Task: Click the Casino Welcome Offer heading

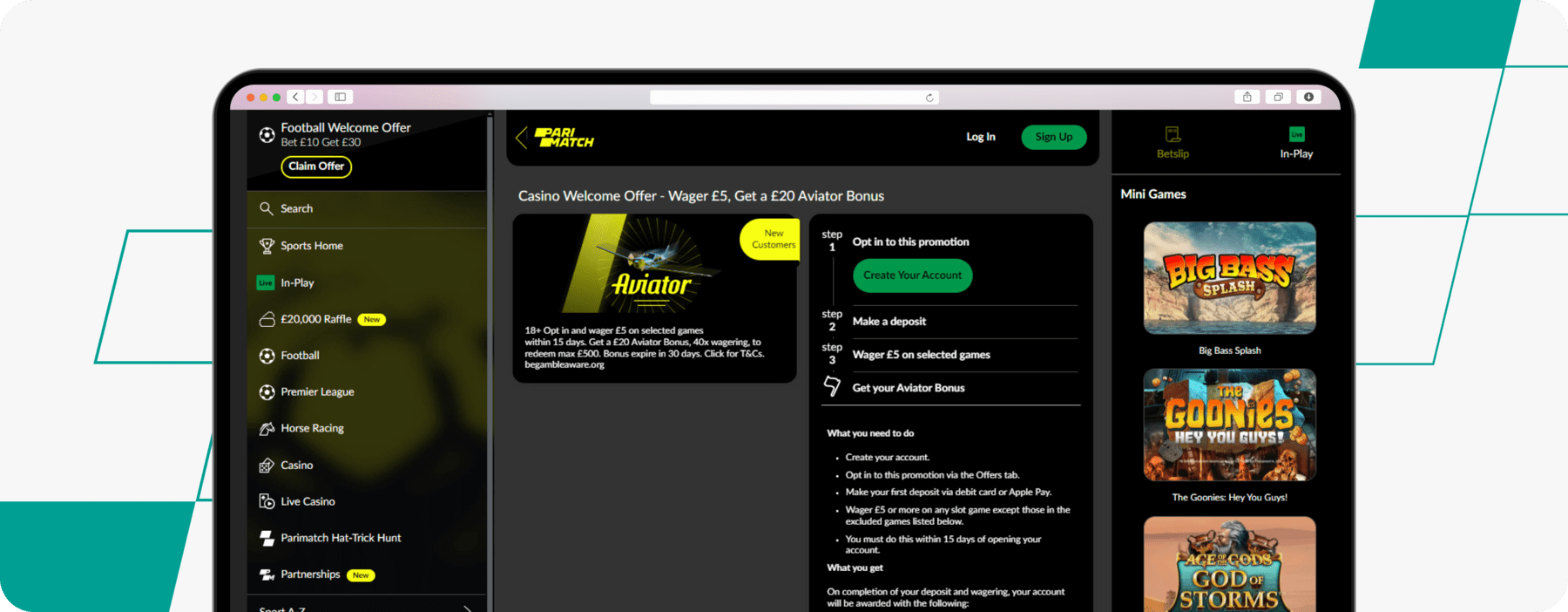Action: pyautogui.click(x=700, y=196)
